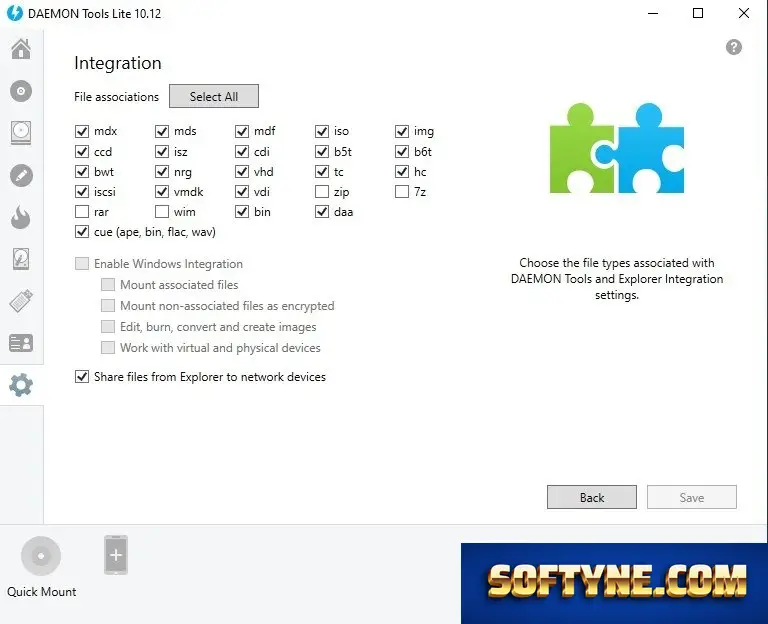This screenshot has width=768, height=624.
Task: Enable the zip file association checkbox
Action: coord(322,192)
